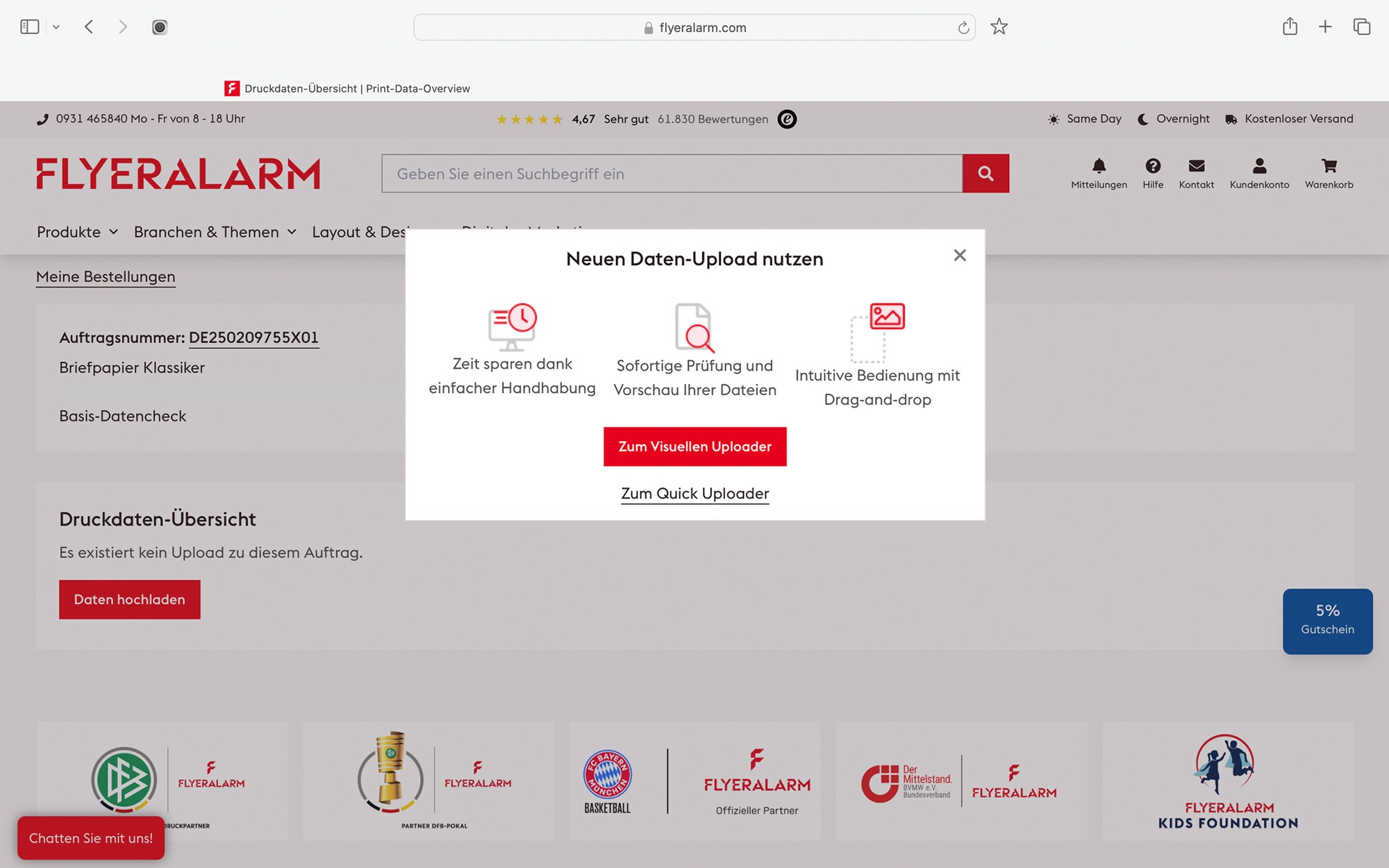Open the 5% Gutschein badge
The width and height of the screenshot is (1389, 868).
click(x=1327, y=621)
